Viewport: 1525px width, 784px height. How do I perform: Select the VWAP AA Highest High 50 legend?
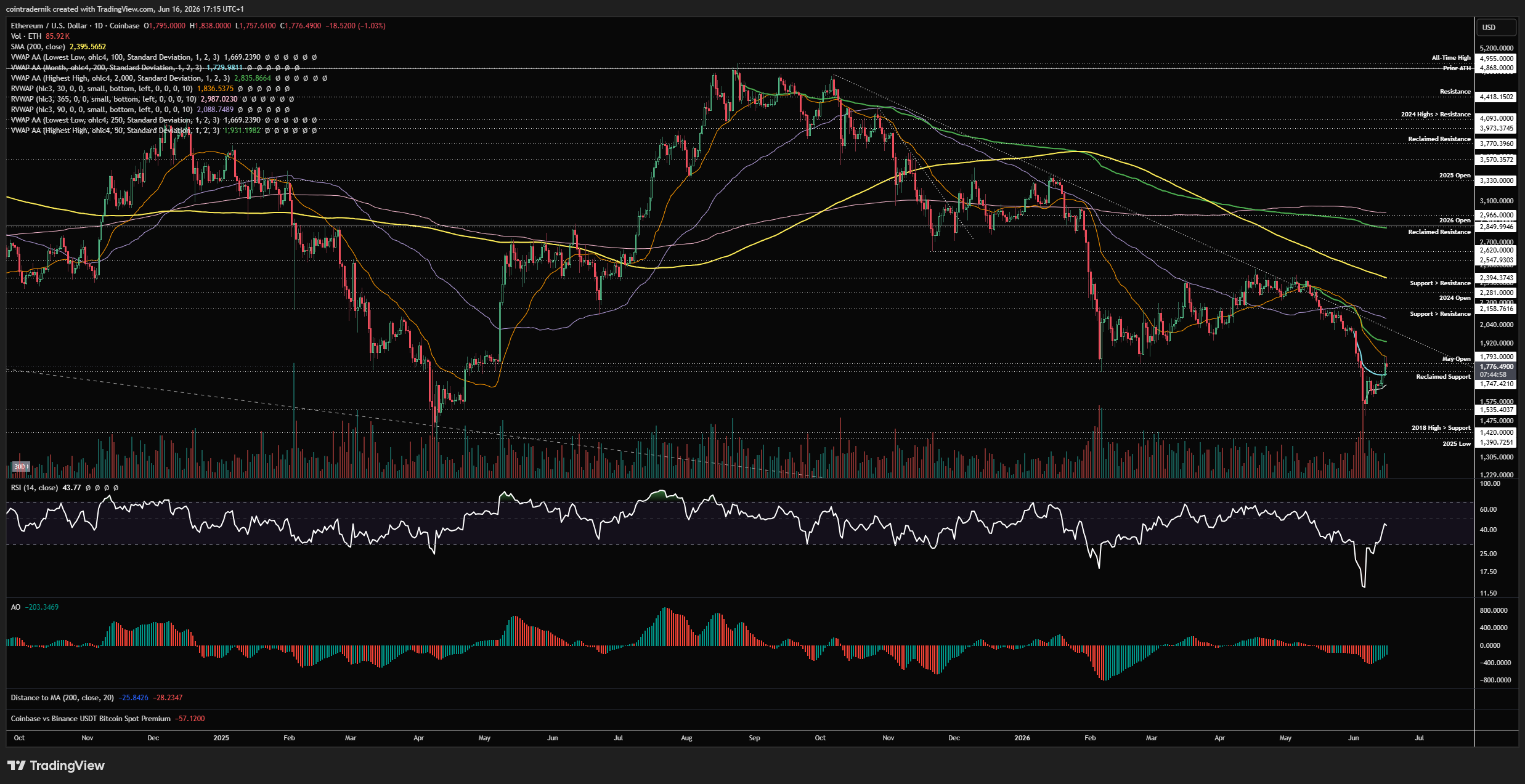tap(115, 131)
